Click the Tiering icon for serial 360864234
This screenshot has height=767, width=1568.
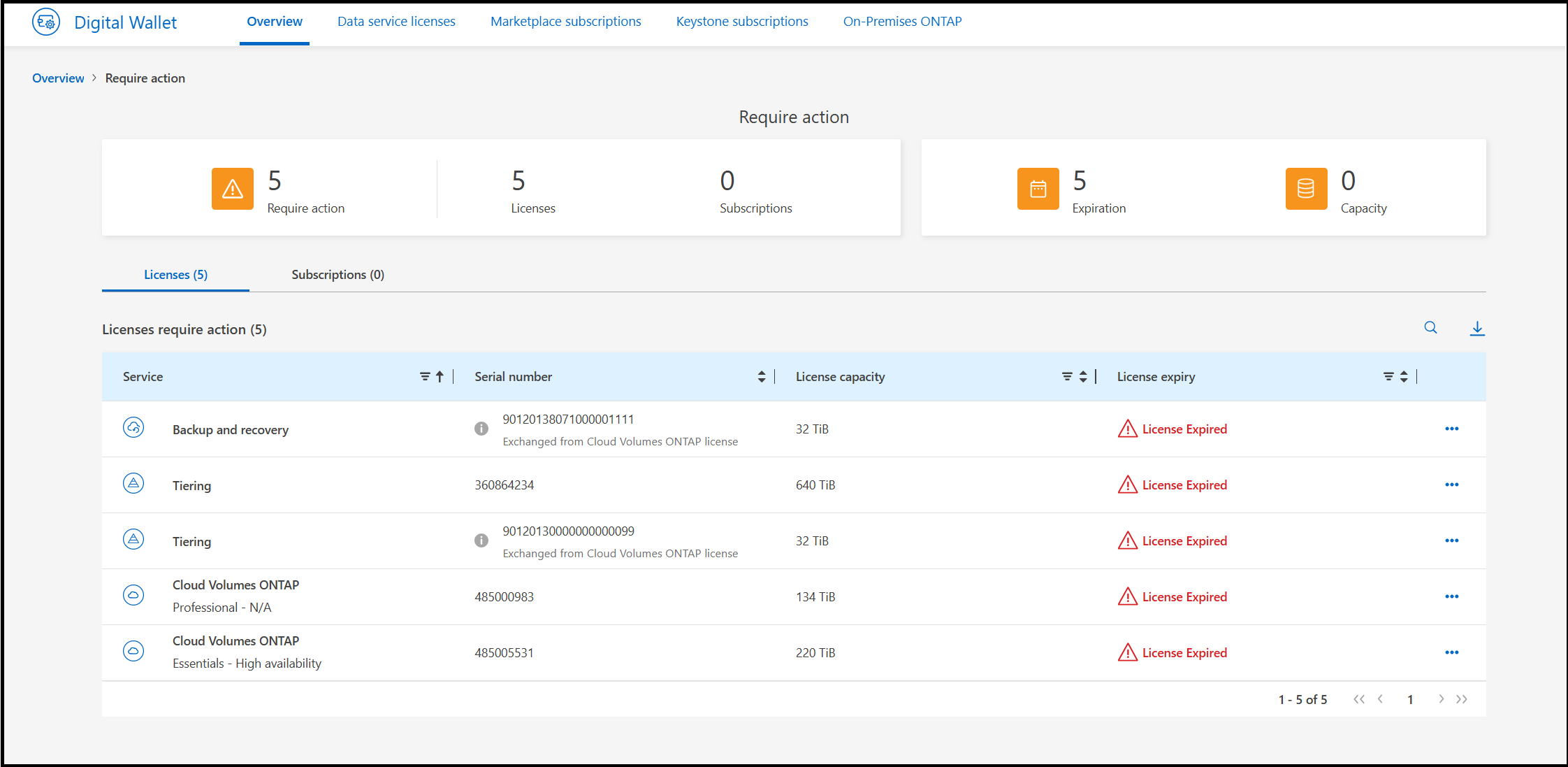tap(133, 483)
